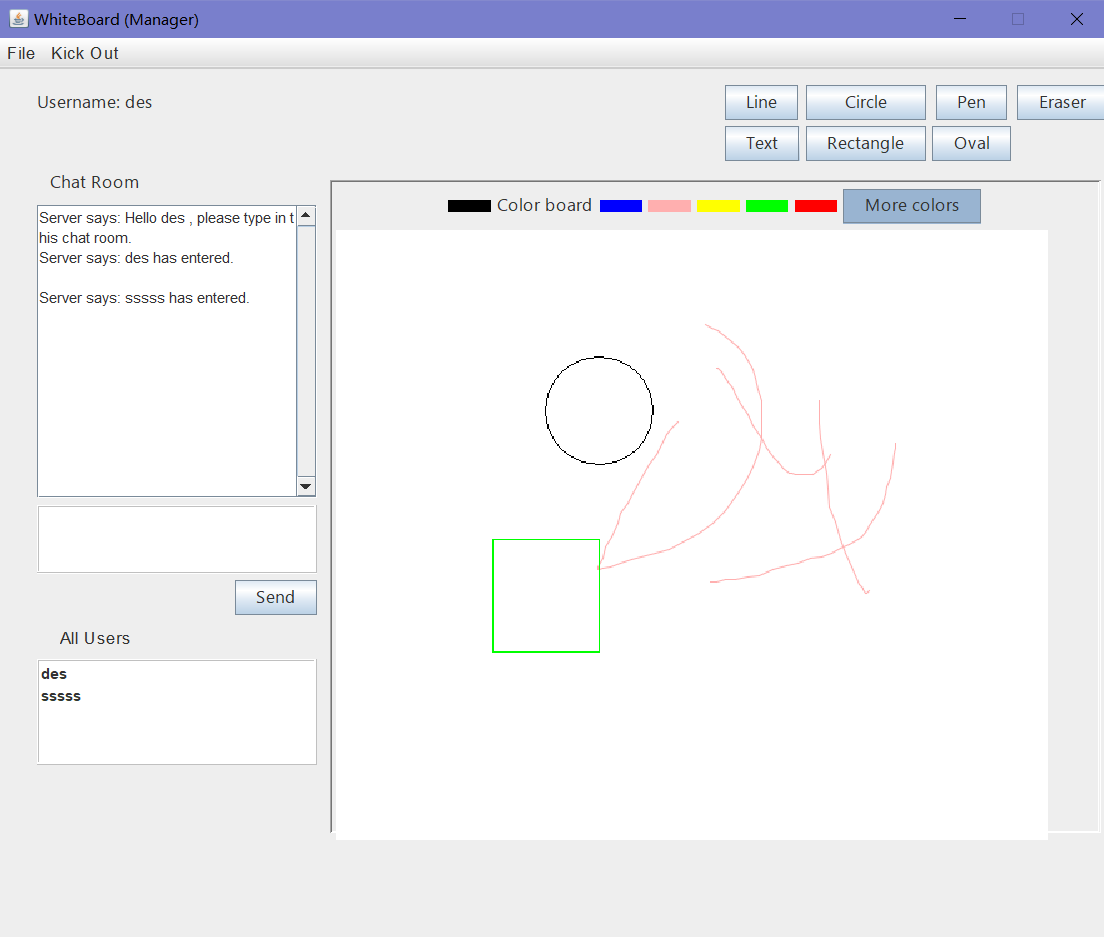Select the Text tool

pyautogui.click(x=762, y=144)
